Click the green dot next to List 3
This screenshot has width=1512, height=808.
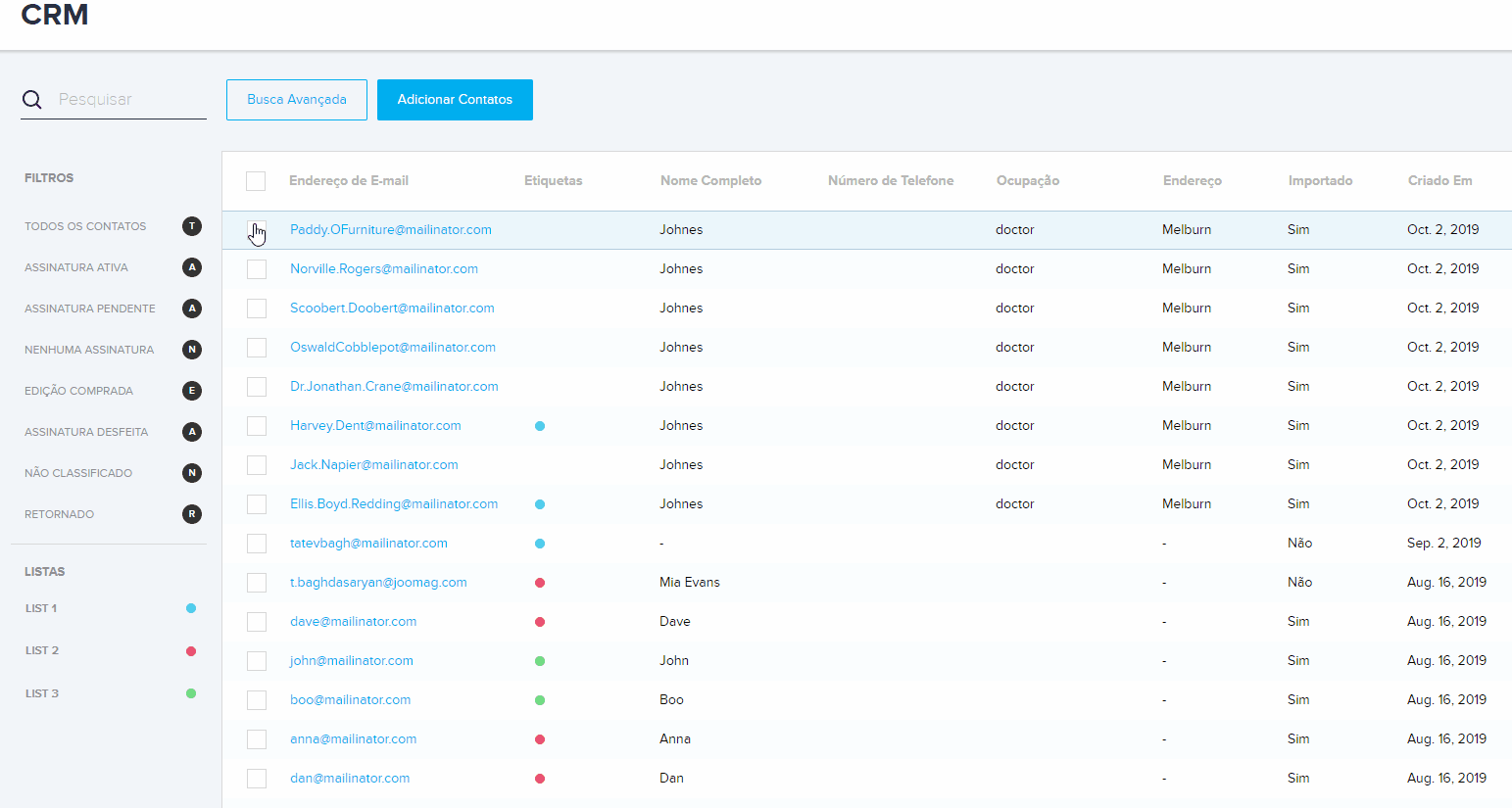(191, 693)
